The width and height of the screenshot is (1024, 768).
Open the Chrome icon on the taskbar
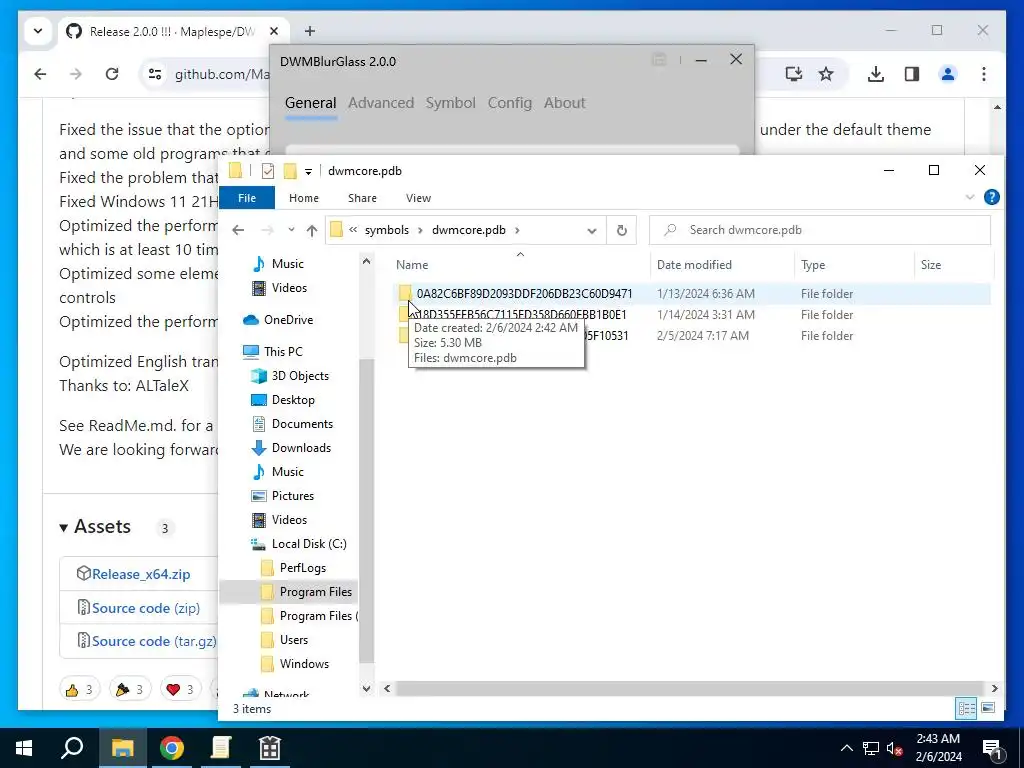click(172, 748)
